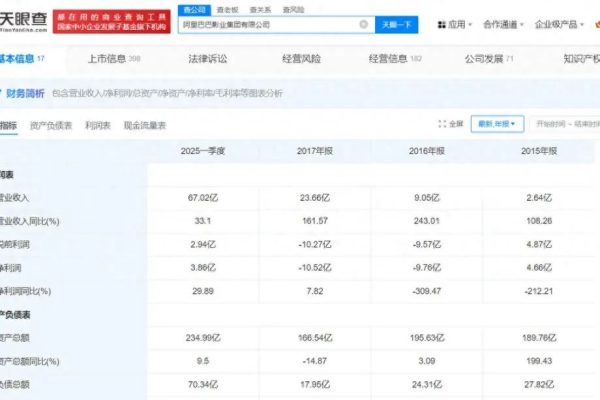Click the 243.01 revenue growth value
The width and height of the screenshot is (600, 400).
(x=427, y=221)
